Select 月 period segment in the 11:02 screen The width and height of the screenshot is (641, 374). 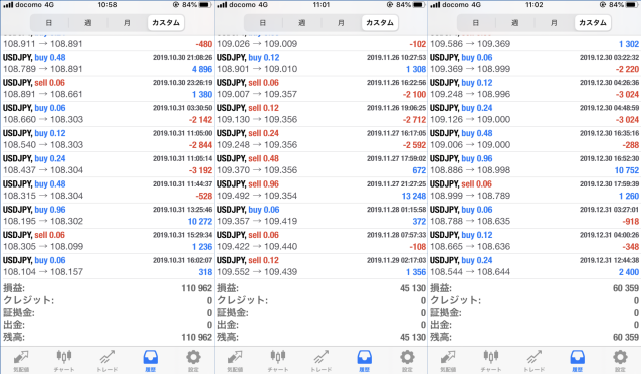click(554, 23)
